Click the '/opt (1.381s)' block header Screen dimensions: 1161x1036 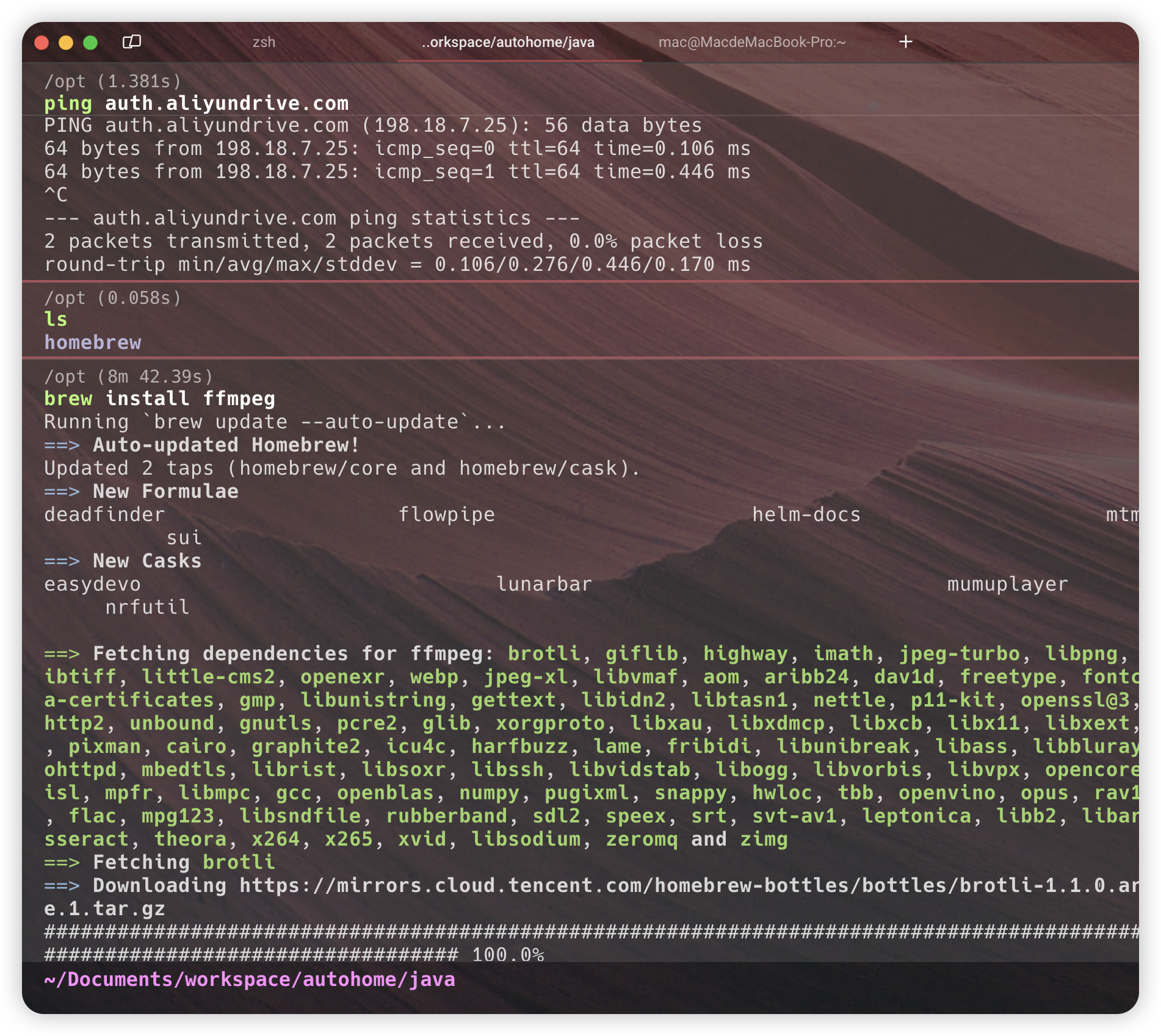[x=113, y=81]
